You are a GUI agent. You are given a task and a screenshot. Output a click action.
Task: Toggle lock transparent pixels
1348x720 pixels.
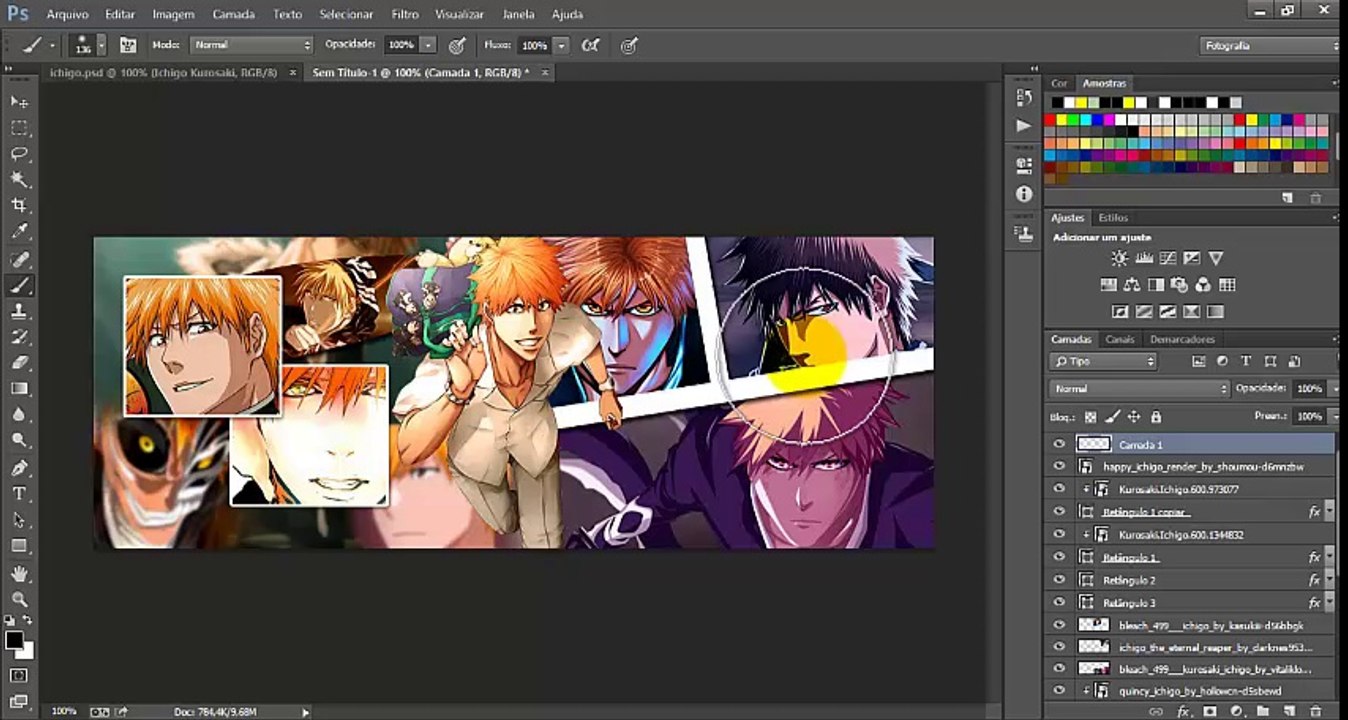(1090, 417)
